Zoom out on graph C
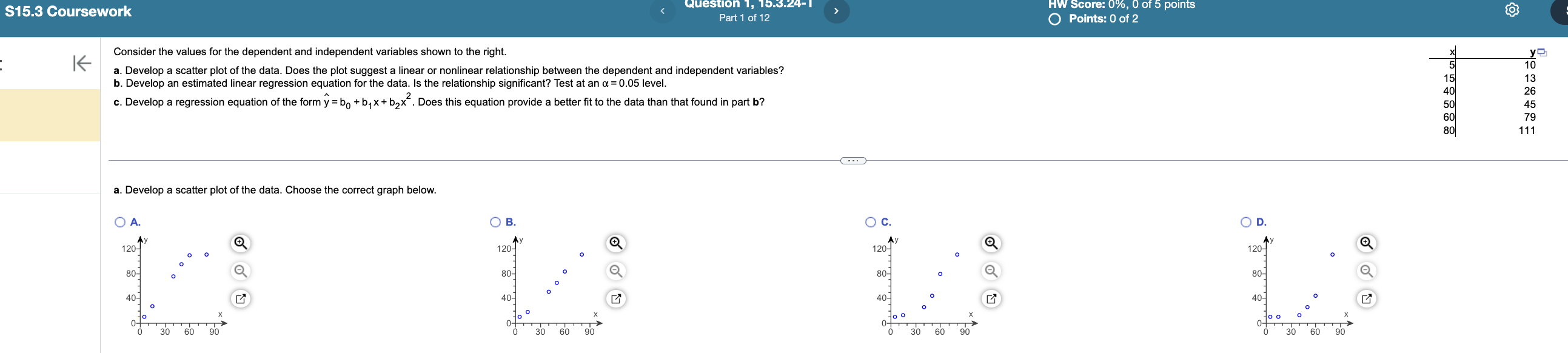The image size is (1568, 353). click(x=991, y=271)
